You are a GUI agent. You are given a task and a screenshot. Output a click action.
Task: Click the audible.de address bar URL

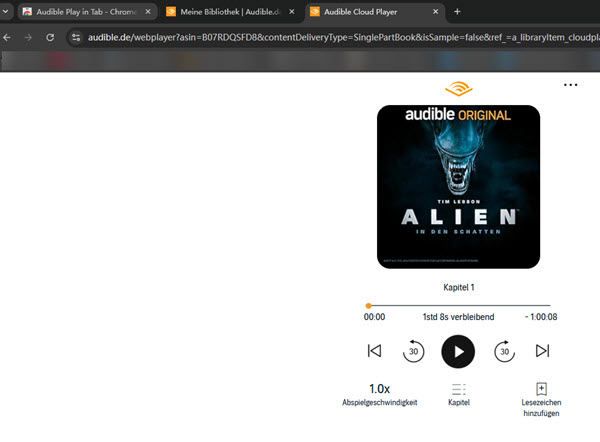click(x=344, y=38)
